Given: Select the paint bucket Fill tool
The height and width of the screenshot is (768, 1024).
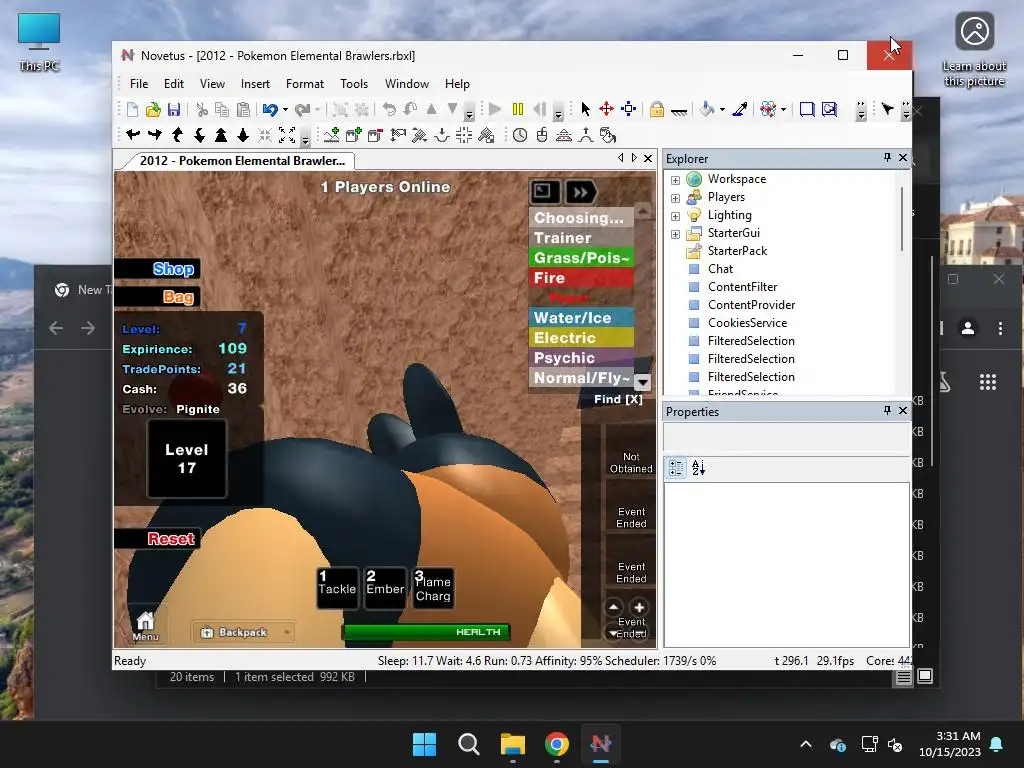Looking at the screenshot, I should pyautogui.click(x=707, y=109).
